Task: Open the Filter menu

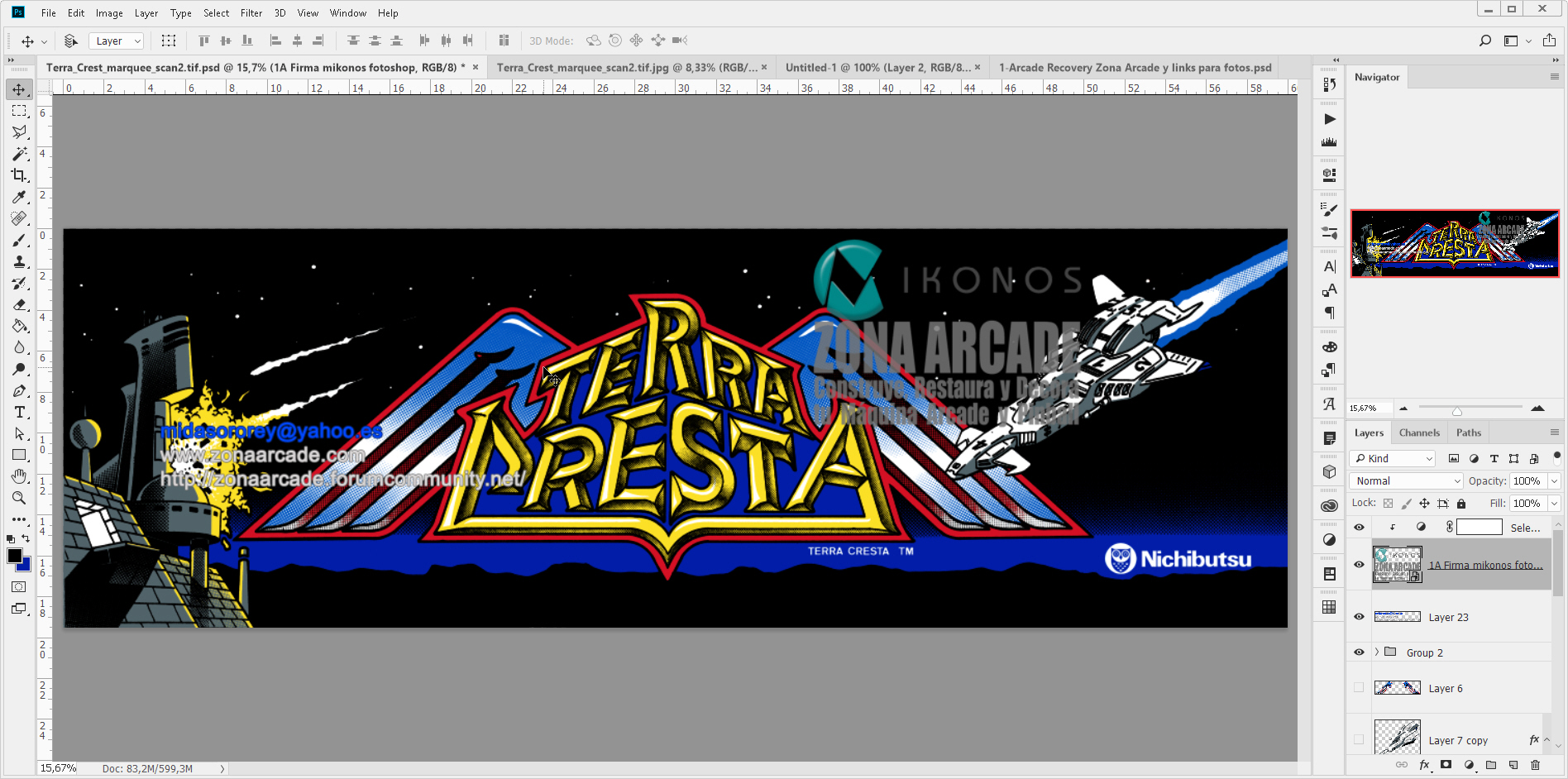Action: point(251,13)
